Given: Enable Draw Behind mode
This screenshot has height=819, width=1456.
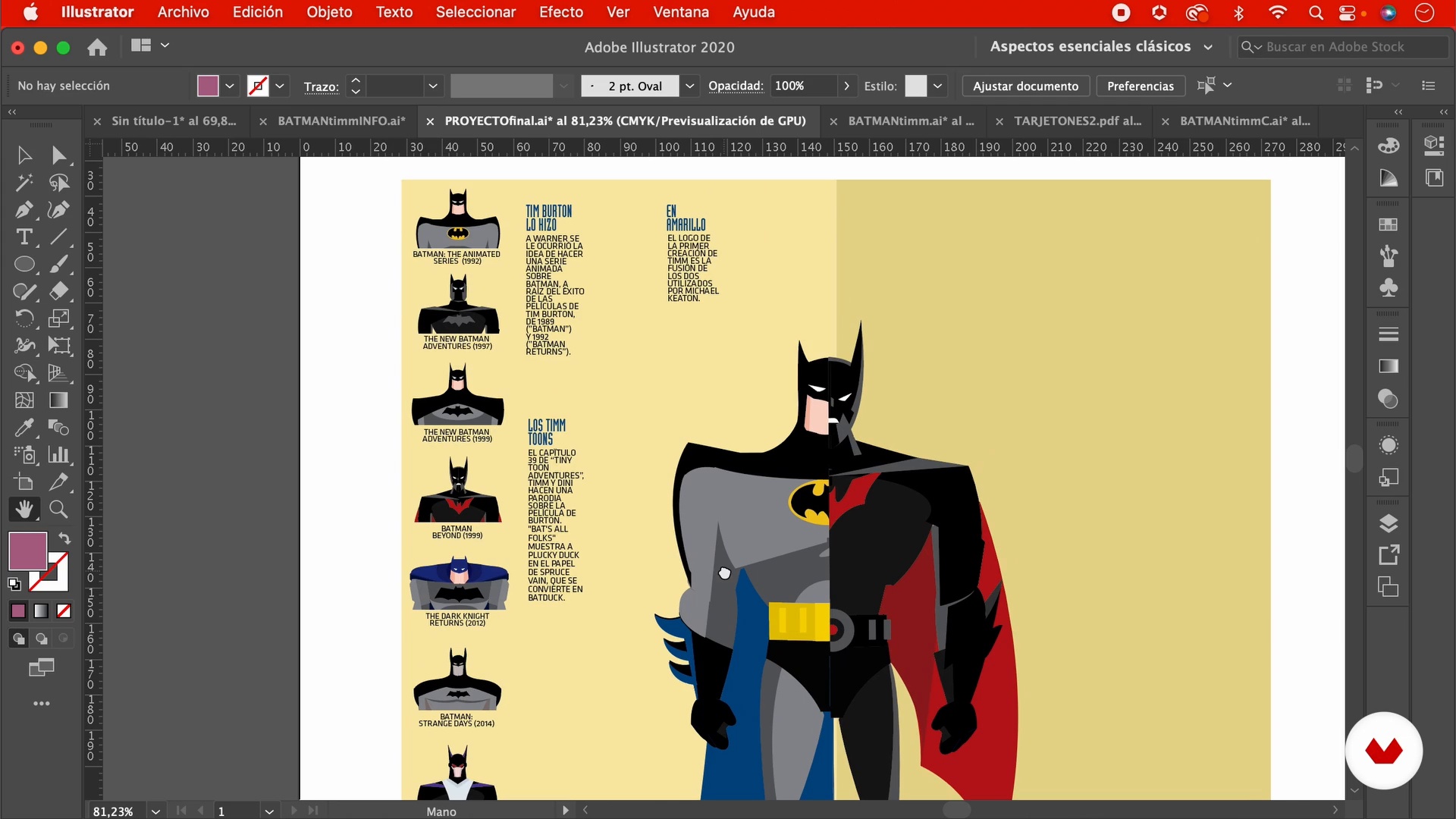Looking at the screenshot, I should [41, 639].
